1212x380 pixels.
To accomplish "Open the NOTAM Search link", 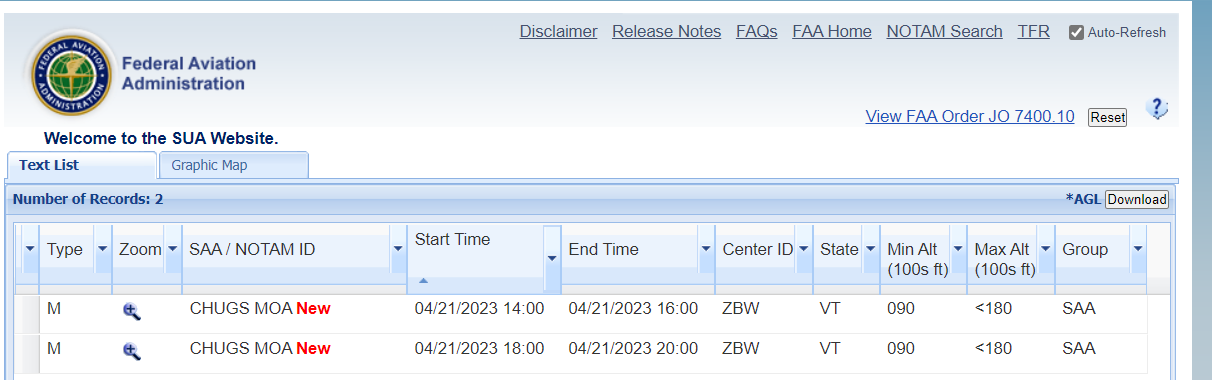I will [x=944, y=31].
